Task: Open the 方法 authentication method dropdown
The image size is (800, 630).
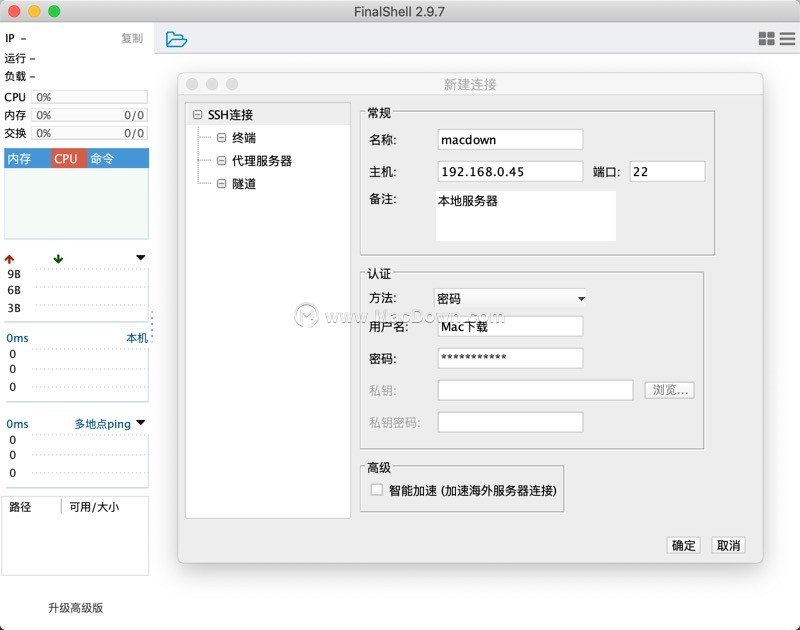Action: (510, 298)
